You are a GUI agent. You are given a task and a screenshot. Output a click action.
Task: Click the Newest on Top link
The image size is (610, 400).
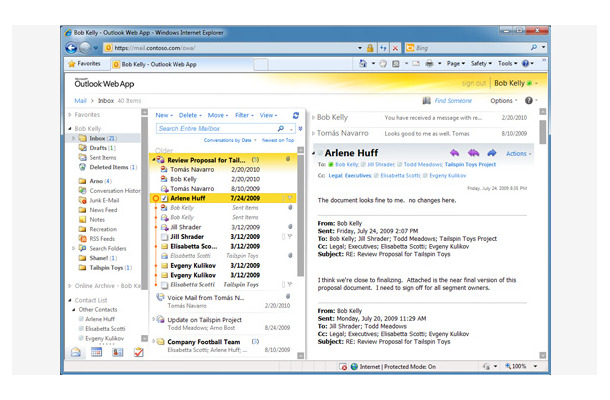click(x=278, y=140)
